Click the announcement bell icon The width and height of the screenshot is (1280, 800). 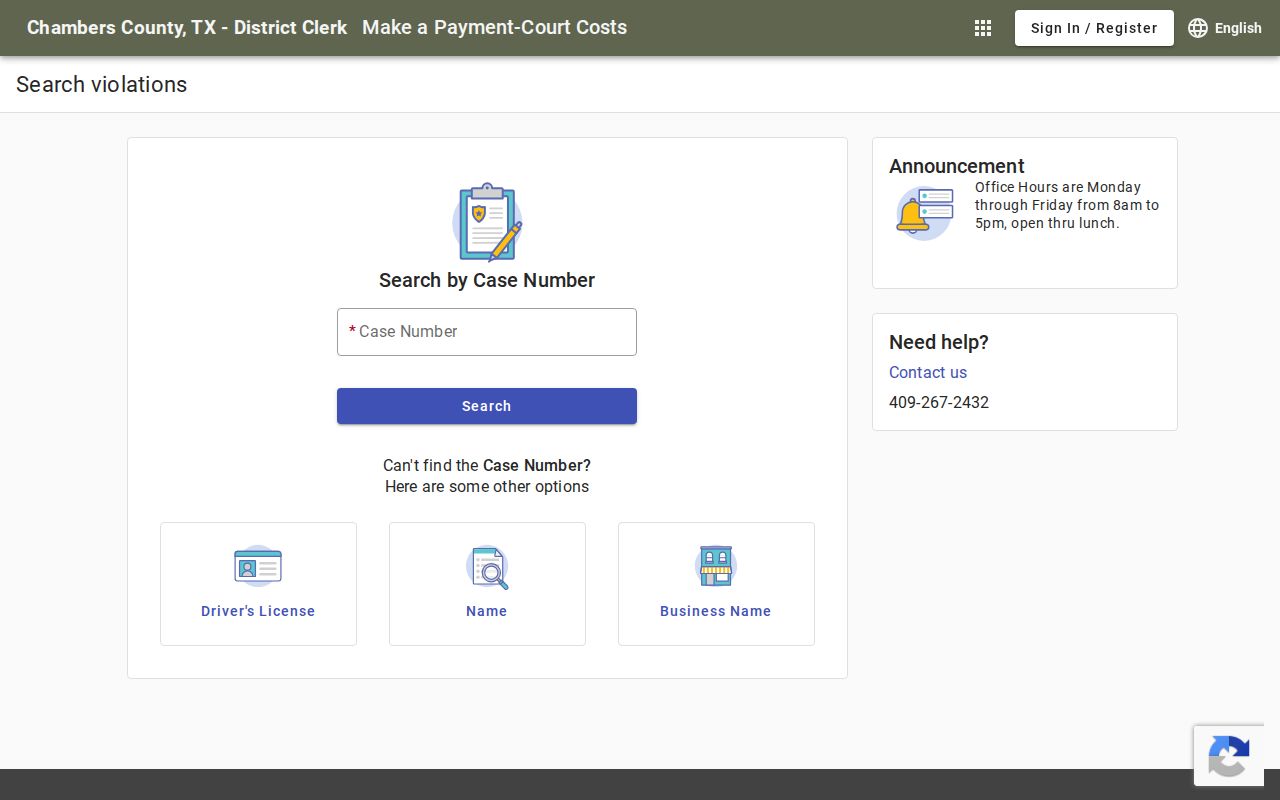point(924,213)
